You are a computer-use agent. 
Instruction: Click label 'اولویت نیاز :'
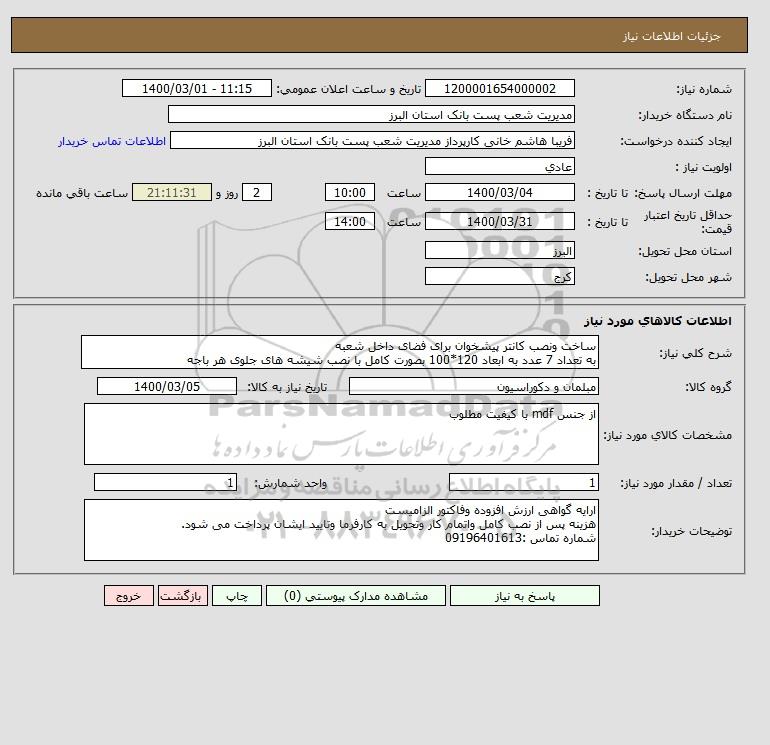(704, 167)
